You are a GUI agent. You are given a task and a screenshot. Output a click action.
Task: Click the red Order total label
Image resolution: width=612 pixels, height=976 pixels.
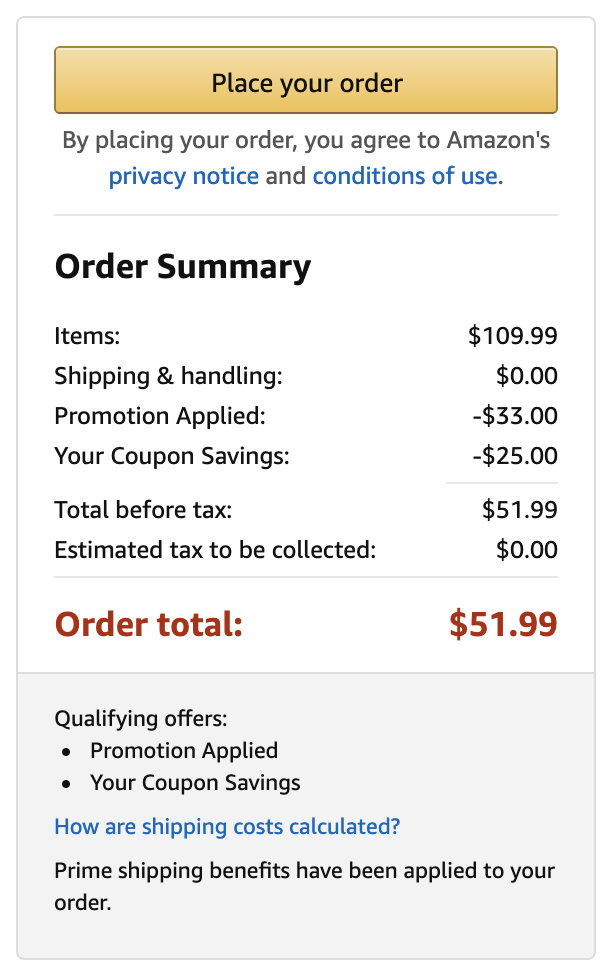click(x=149, y=624)
